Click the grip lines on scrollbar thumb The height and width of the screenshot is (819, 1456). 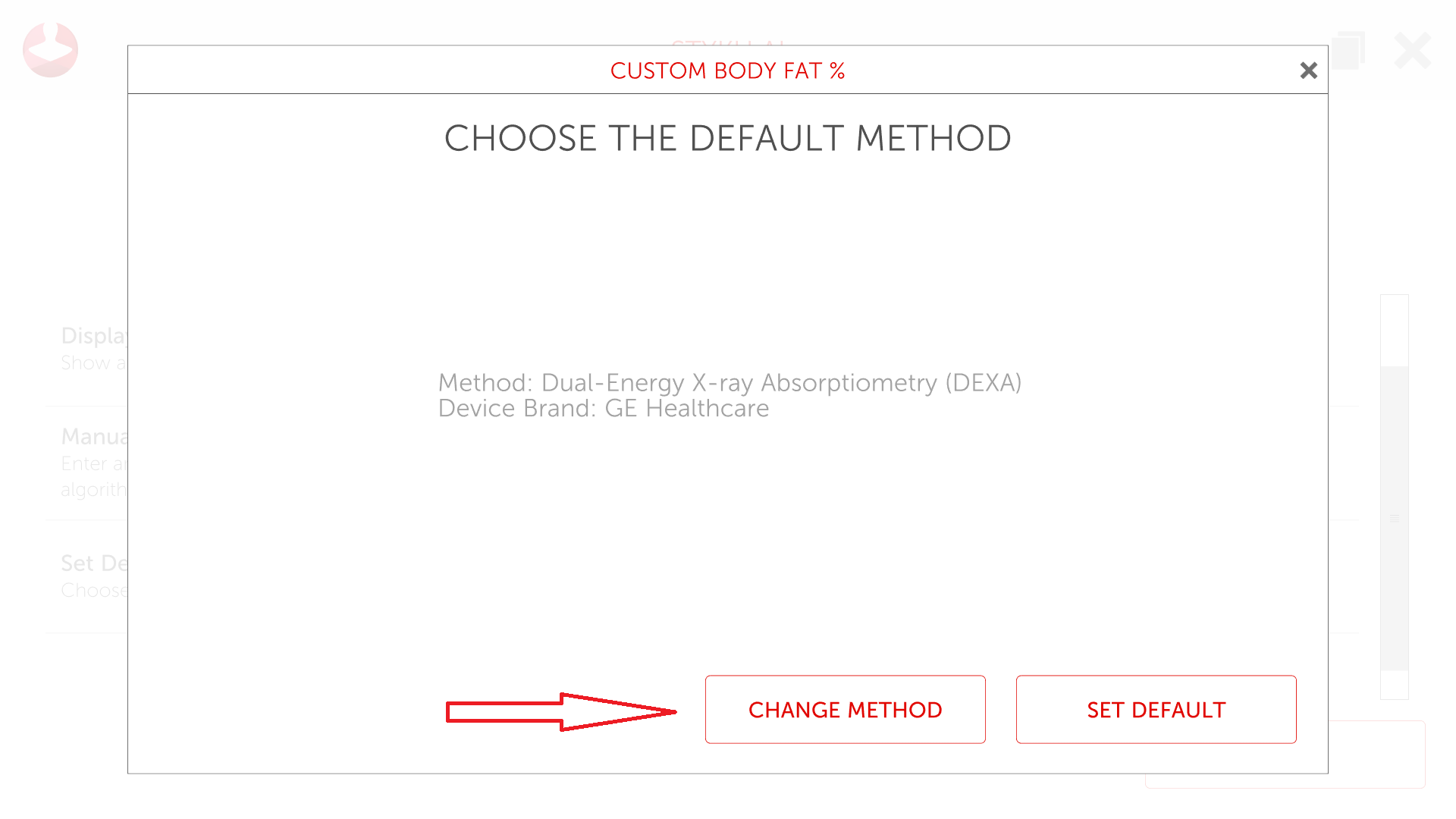pyautogui.click(x=1394, y=519)
